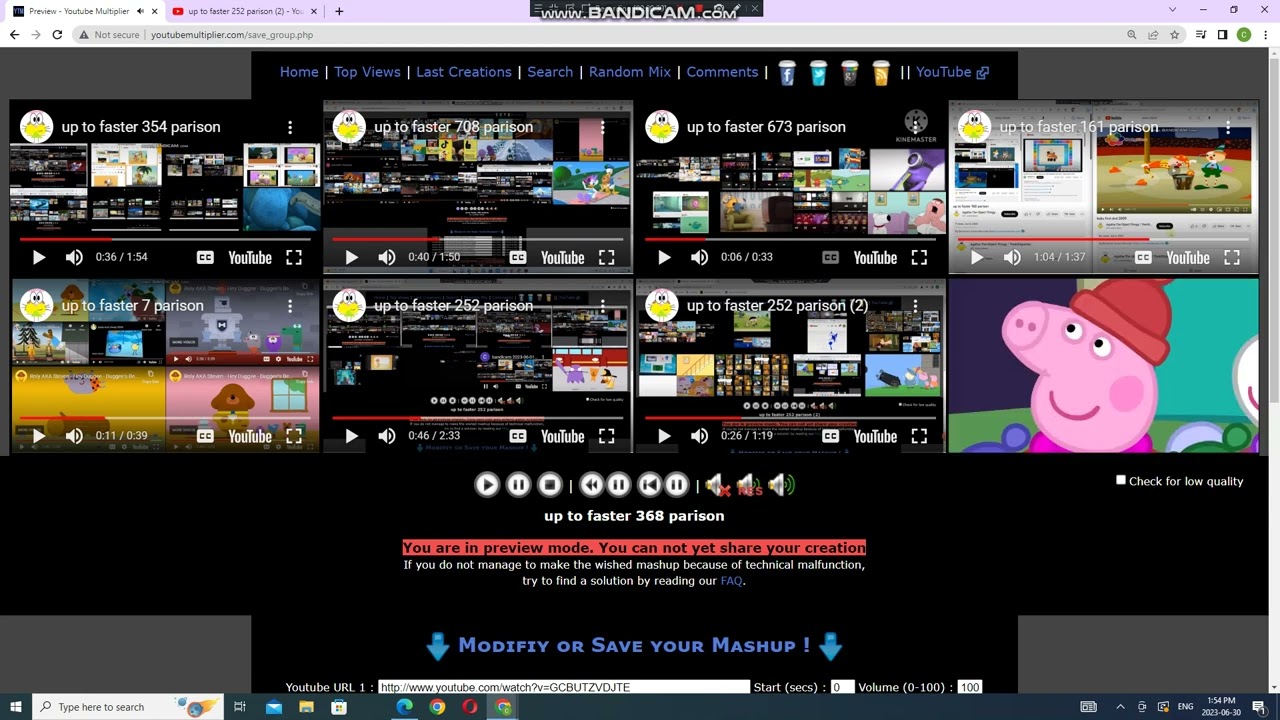Toggle captions on 'up to faster 673 parison'
Image resolution: width=1280 pixels, height=720 pixels.
pos(830,258)
